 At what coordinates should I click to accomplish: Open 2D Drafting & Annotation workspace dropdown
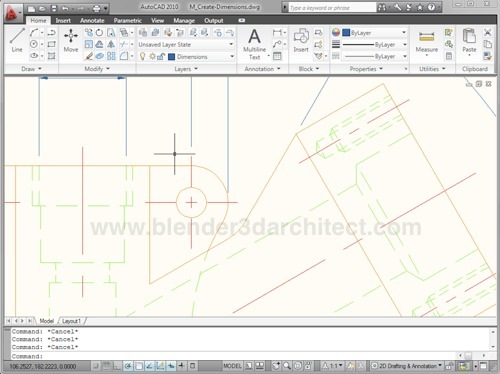[407, 366]
